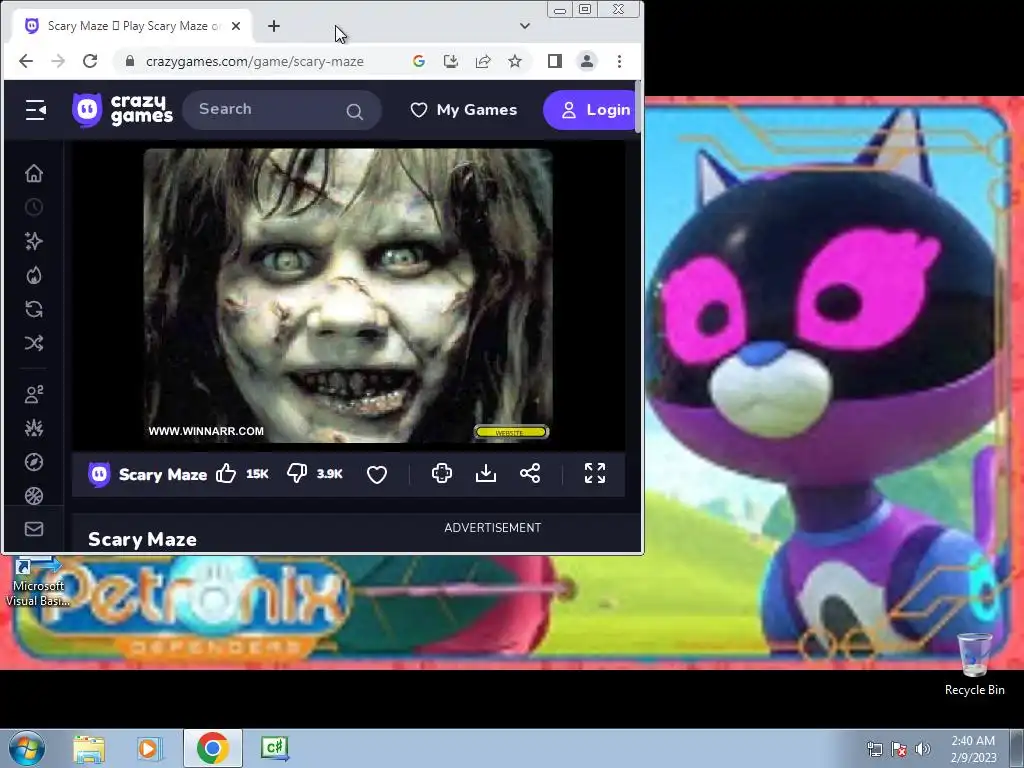Viewport: 1024px width, 768px height.
Task: Click the network tray icon
Action: pyautogui.click(x=874, y=749)
